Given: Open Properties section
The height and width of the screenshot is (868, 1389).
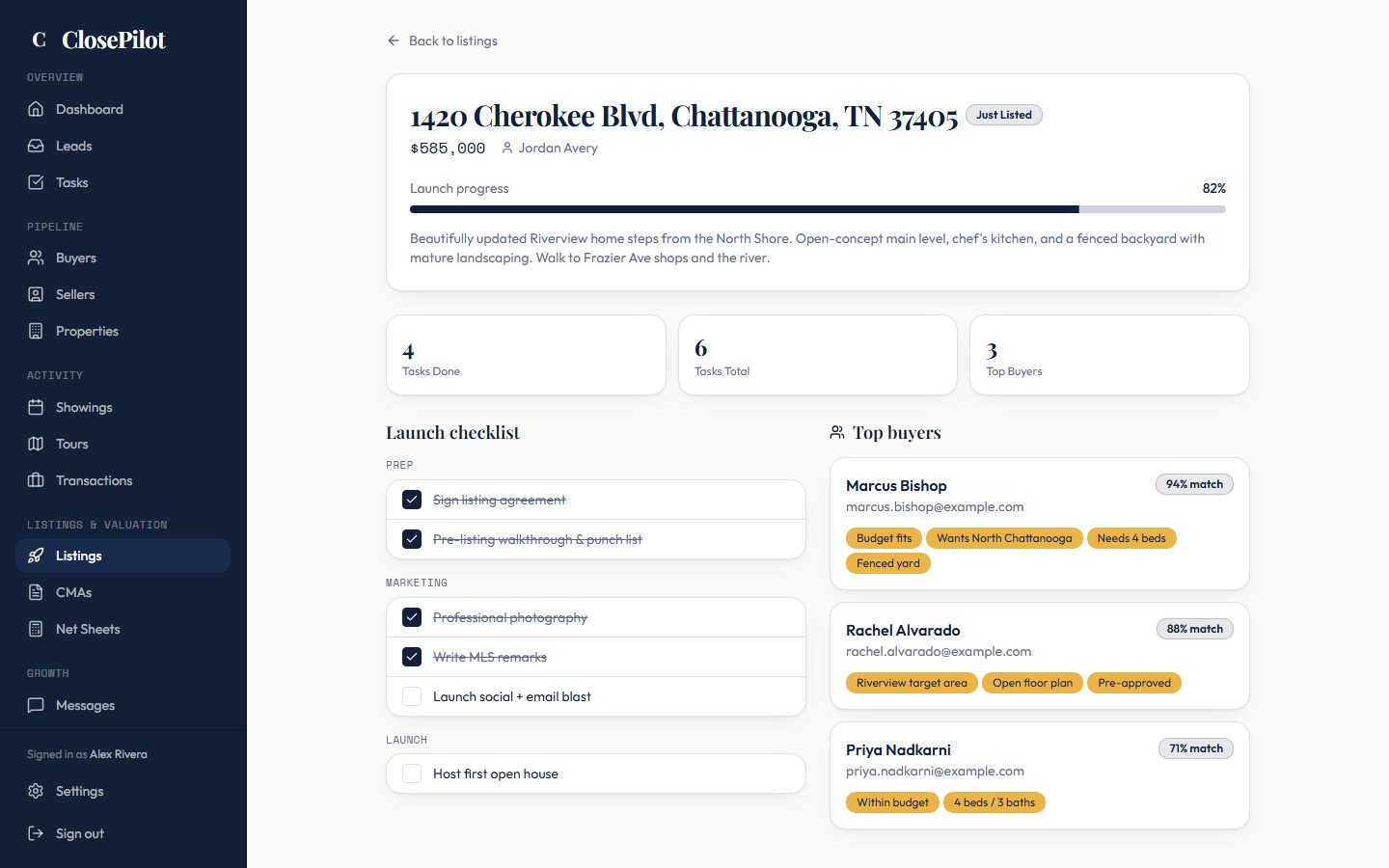Looking at the screenshot, I should (x=123, y=331).
